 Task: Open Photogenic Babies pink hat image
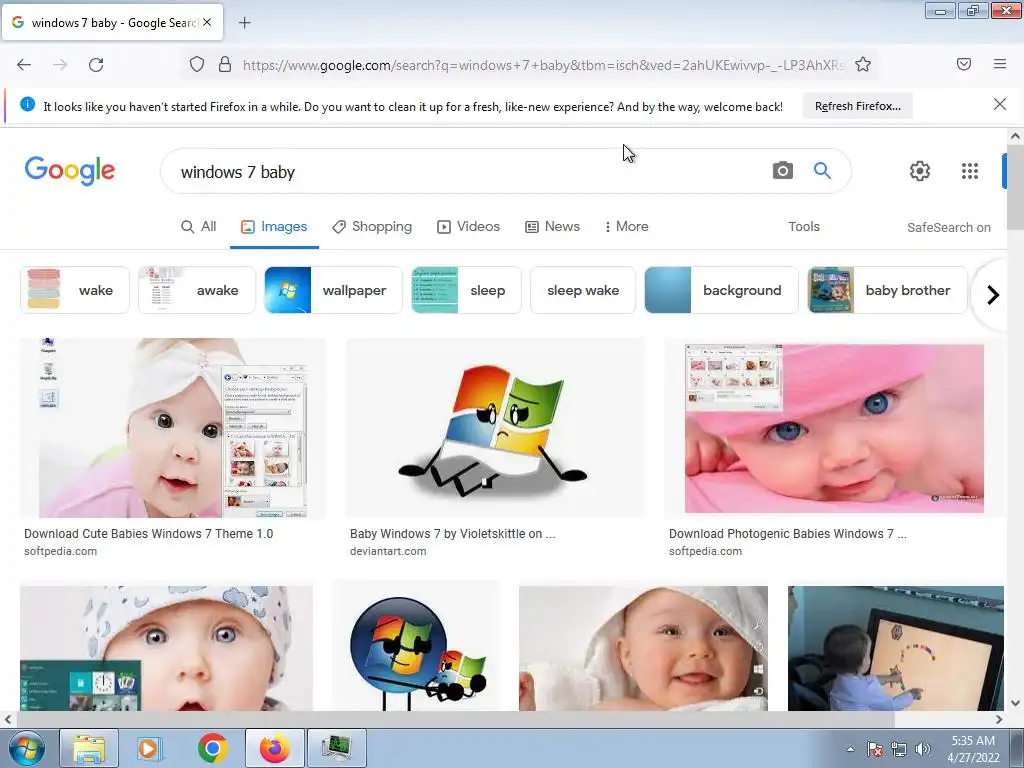point(834,428)
